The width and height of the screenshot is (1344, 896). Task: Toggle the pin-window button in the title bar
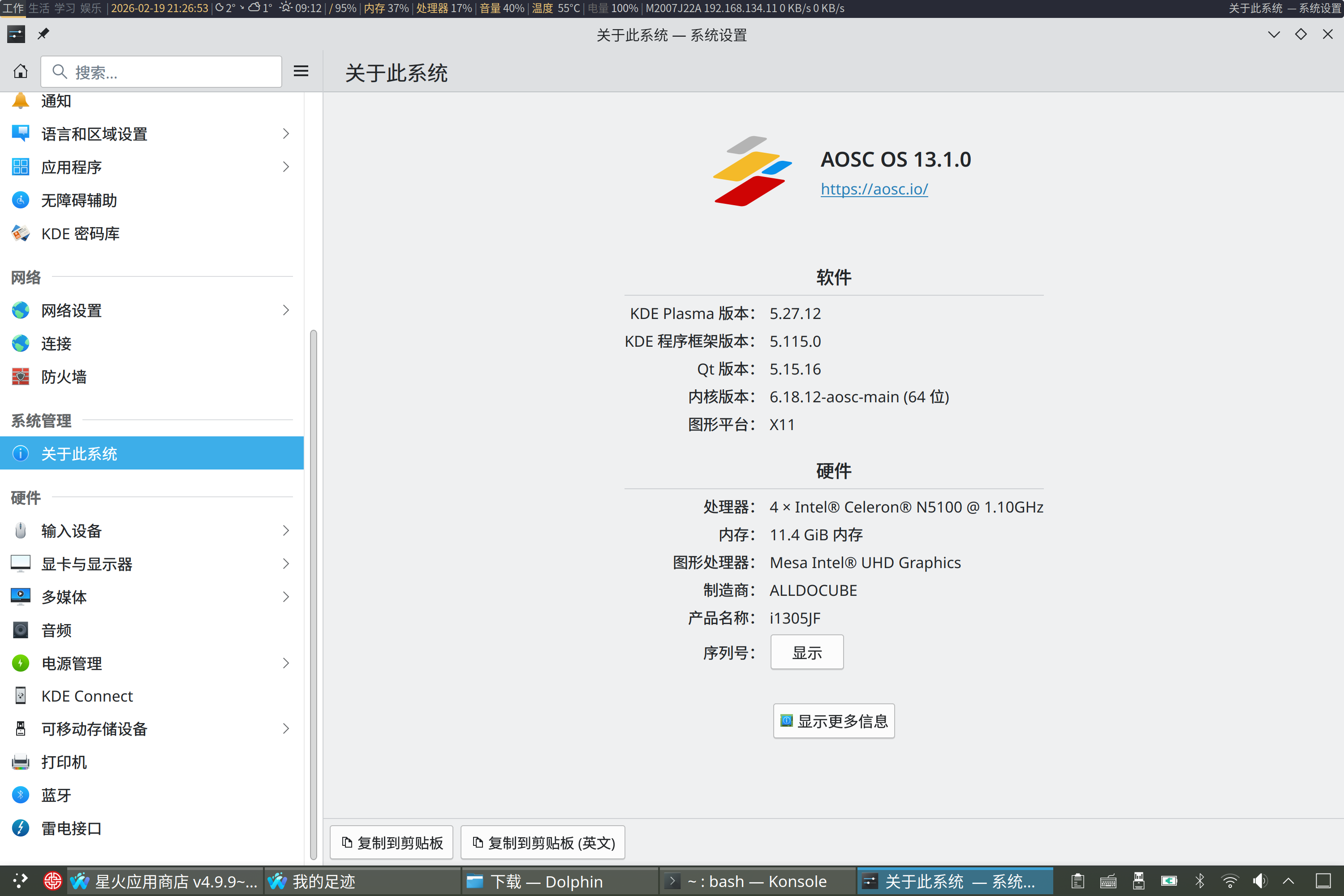click(x=43, y=34)
